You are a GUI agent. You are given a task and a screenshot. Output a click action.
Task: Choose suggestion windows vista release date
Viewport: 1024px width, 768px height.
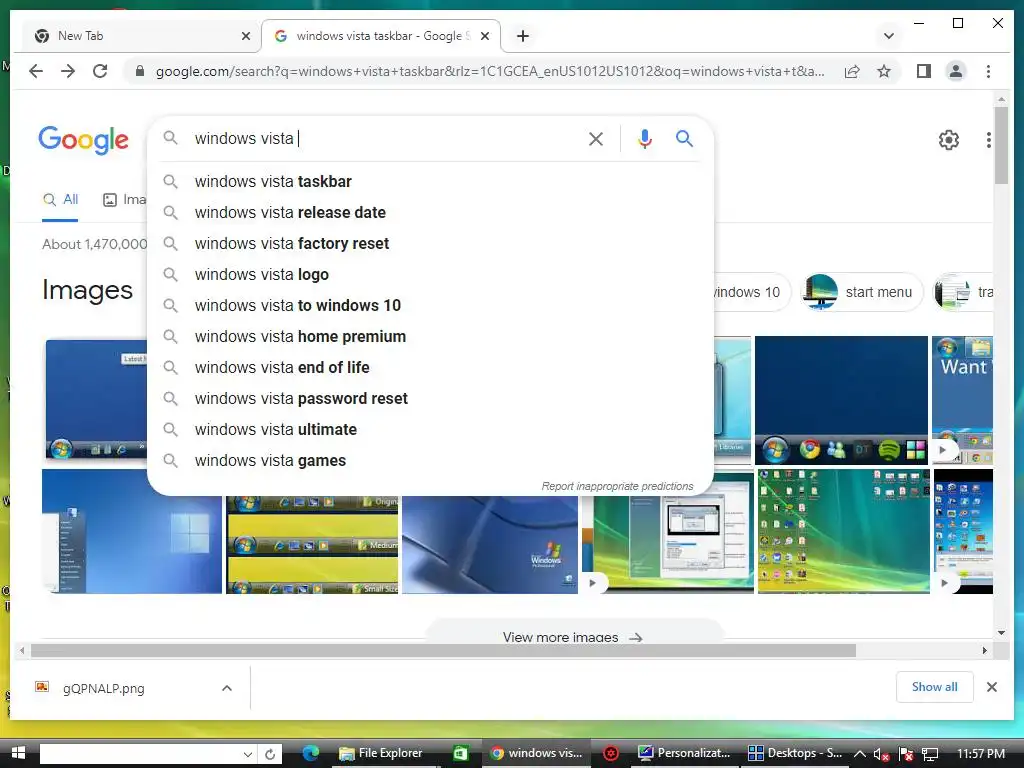tap(431, 212)
